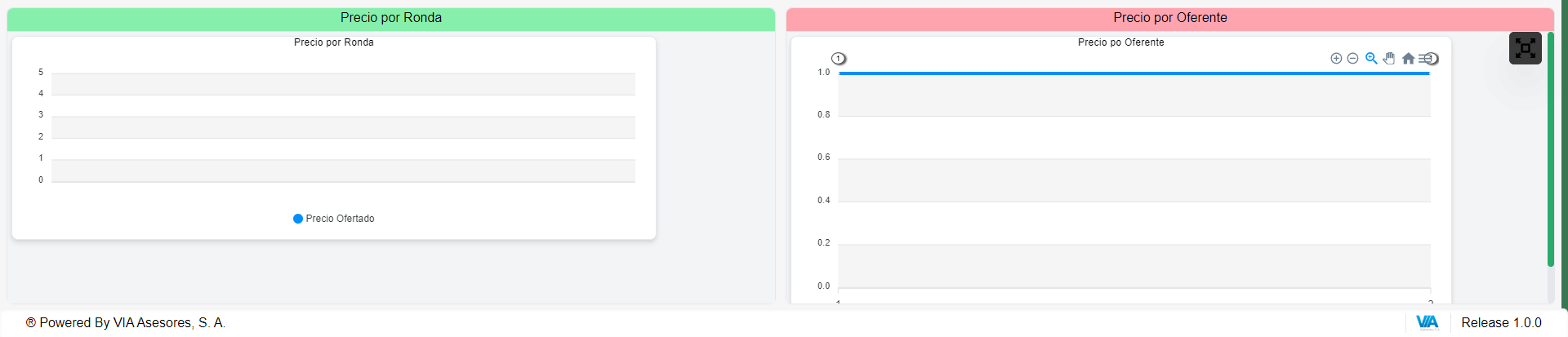1568x337 pixels.
Task: Select the panning hand tool
Action: coord(1389,59)
